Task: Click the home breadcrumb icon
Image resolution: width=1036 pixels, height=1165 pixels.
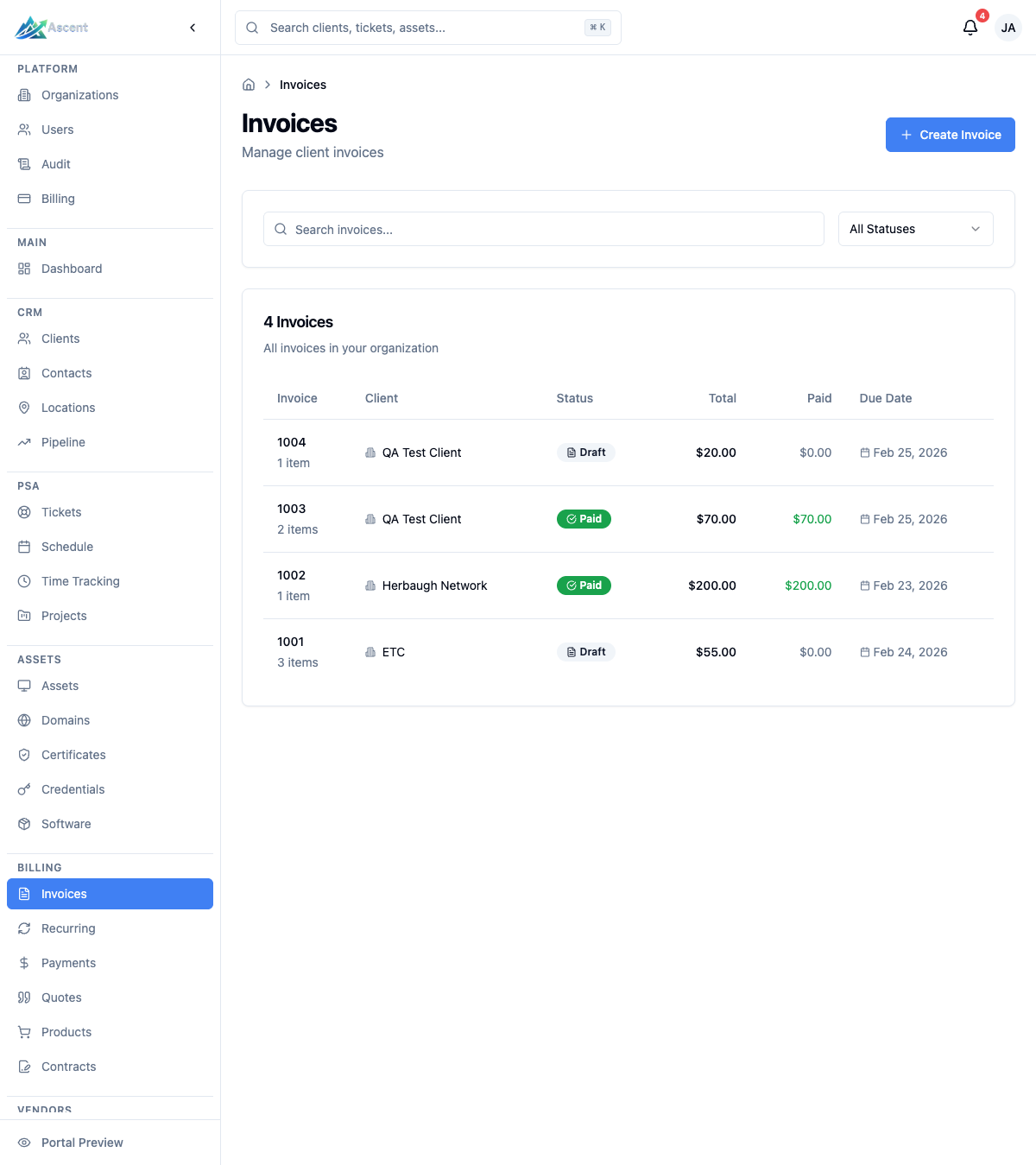Action: click(249, 85)
